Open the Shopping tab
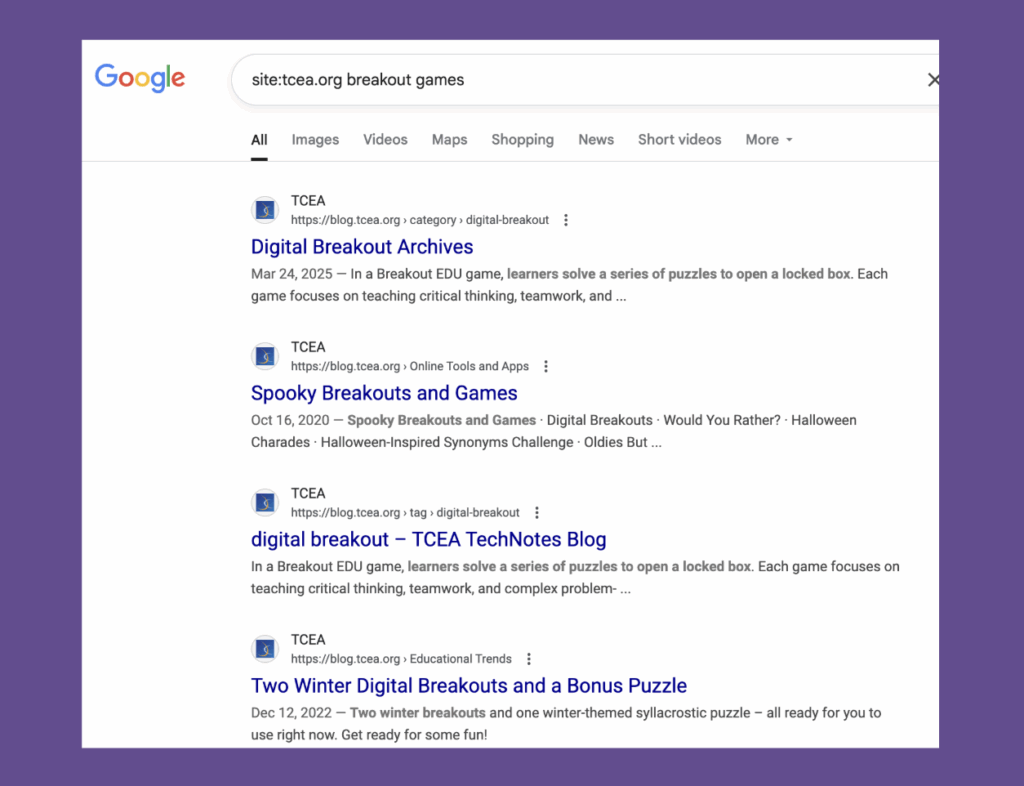The image size is (1024, 786). (522, 140)
